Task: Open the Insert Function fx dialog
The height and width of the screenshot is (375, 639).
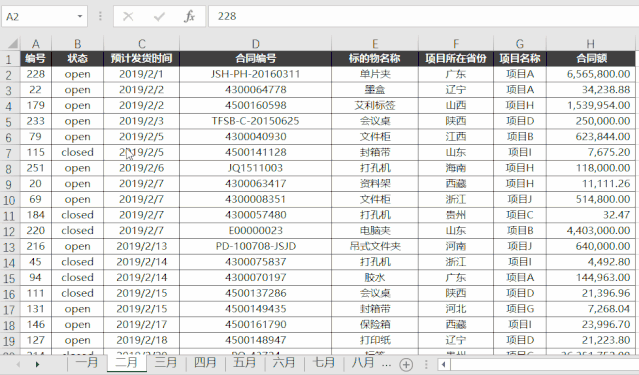Action: [189, 16]
